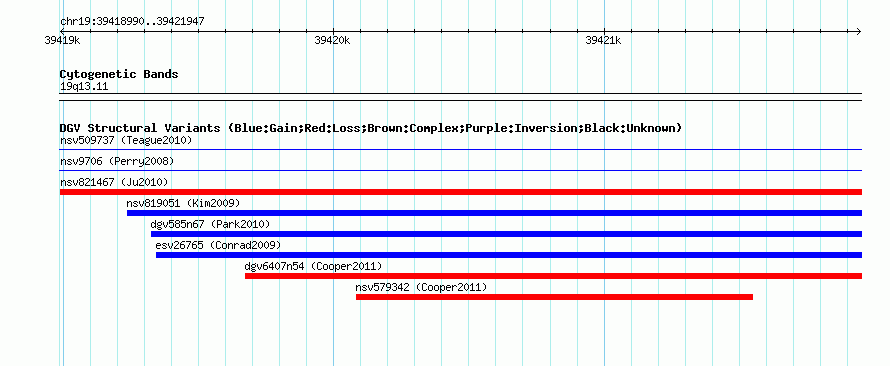The height and width of the screenshot is (366, 890).
Task: Click the 39419k ruler position label
Action: pyautogui.click(x=62, y=41)
